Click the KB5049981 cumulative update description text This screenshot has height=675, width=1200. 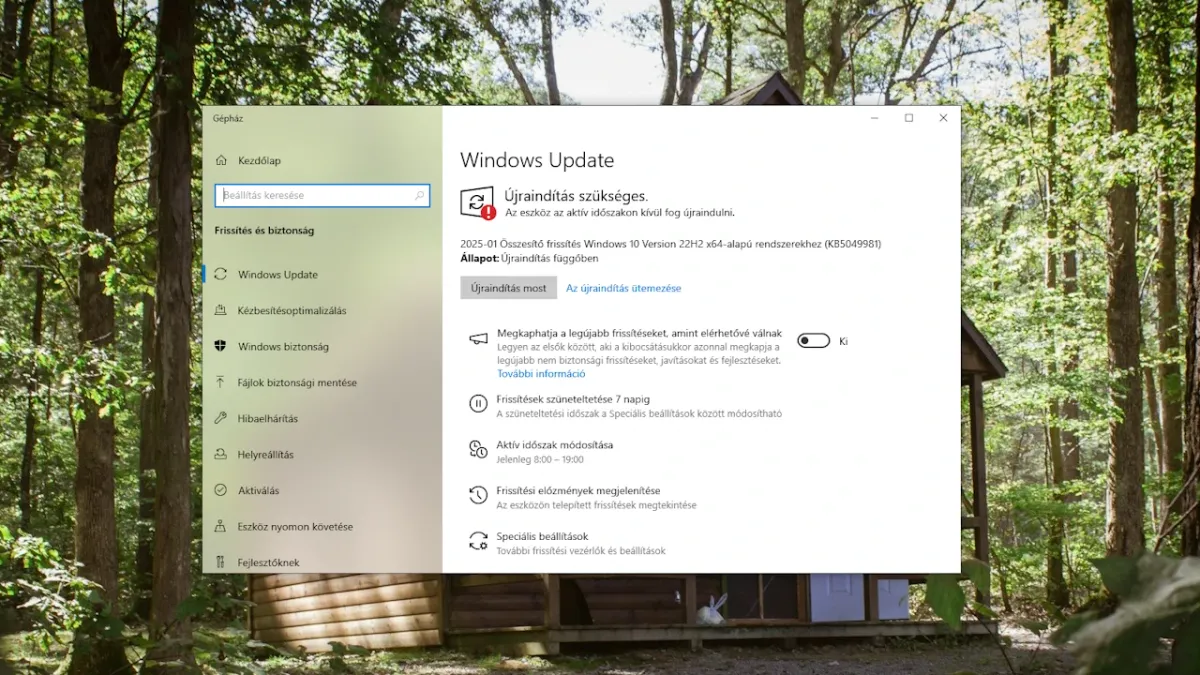[x=670, y=244]
